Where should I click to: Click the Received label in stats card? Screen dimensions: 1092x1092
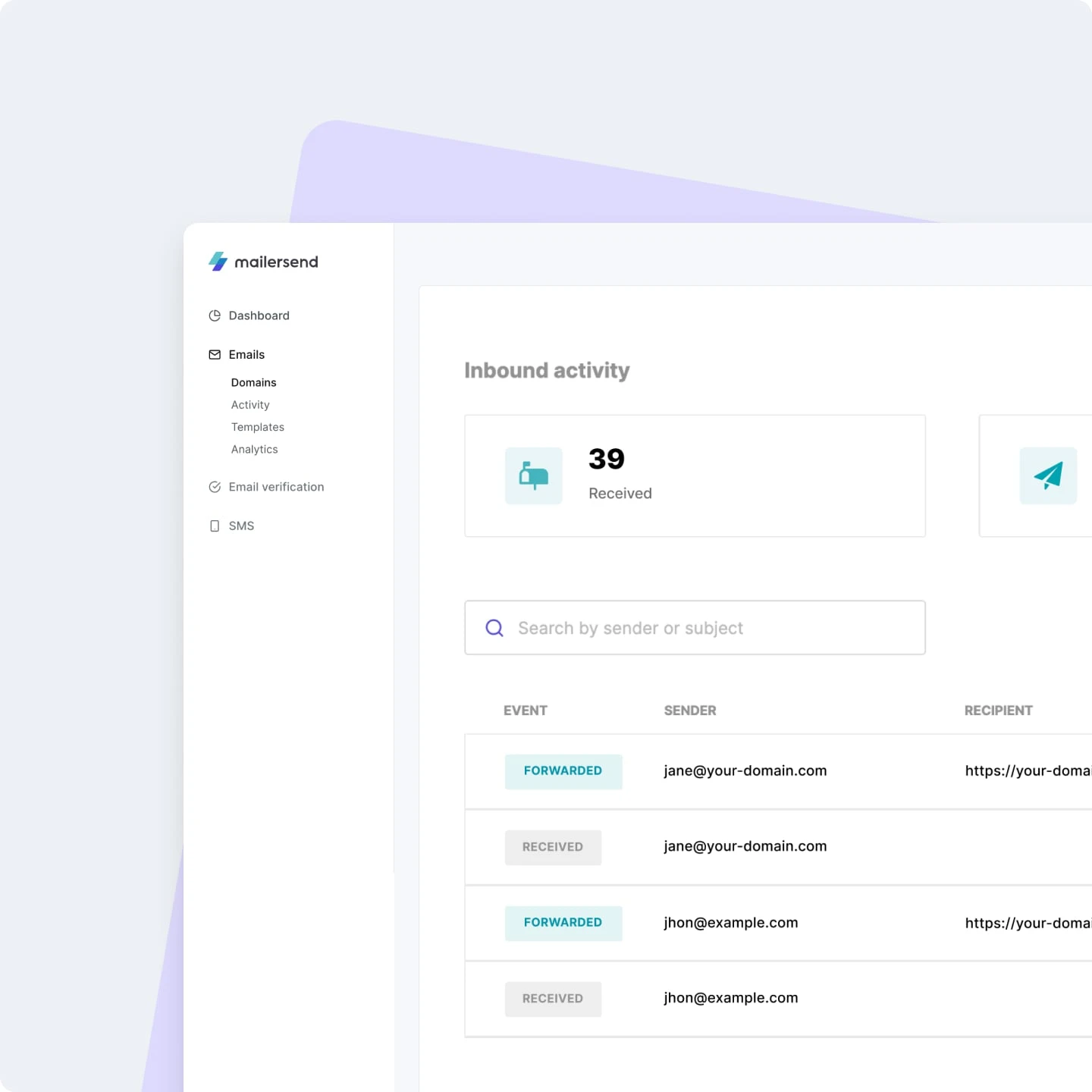tap(620, 494)
